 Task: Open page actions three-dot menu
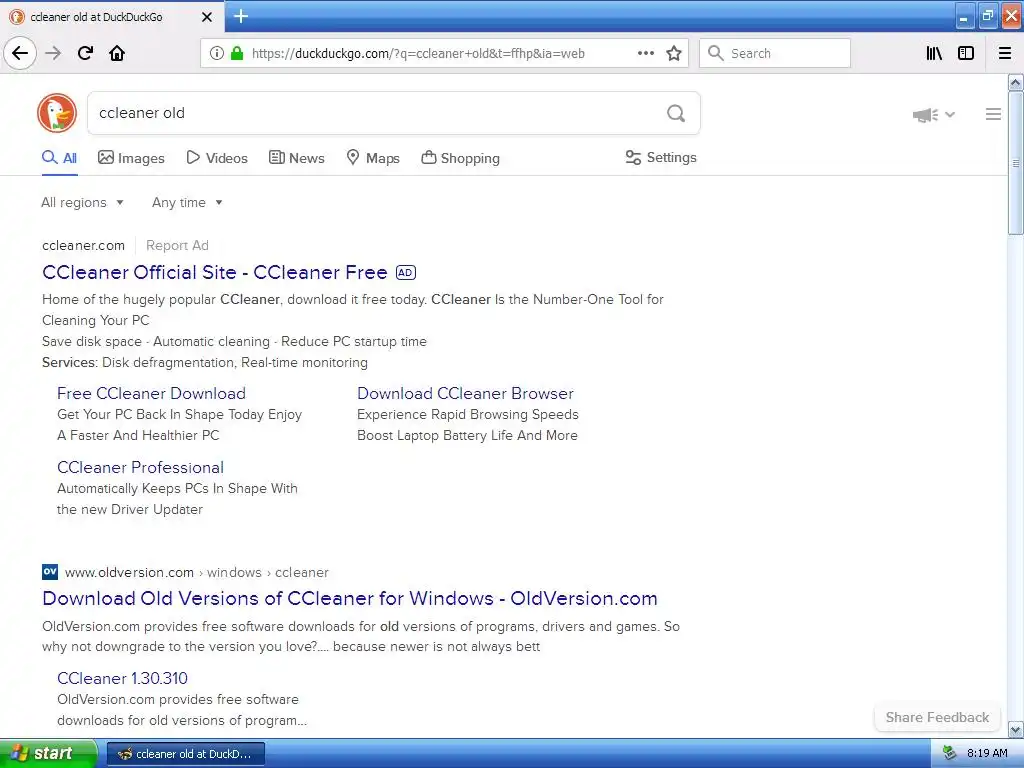click(x=645, y=53)
